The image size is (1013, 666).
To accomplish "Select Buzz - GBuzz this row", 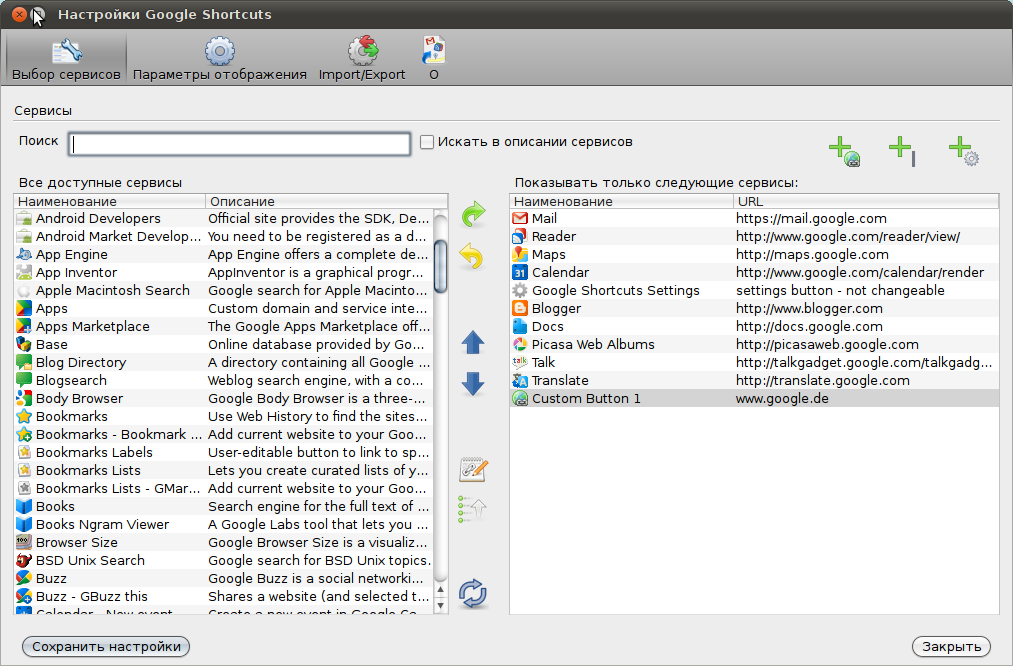I will pos(224,596).
